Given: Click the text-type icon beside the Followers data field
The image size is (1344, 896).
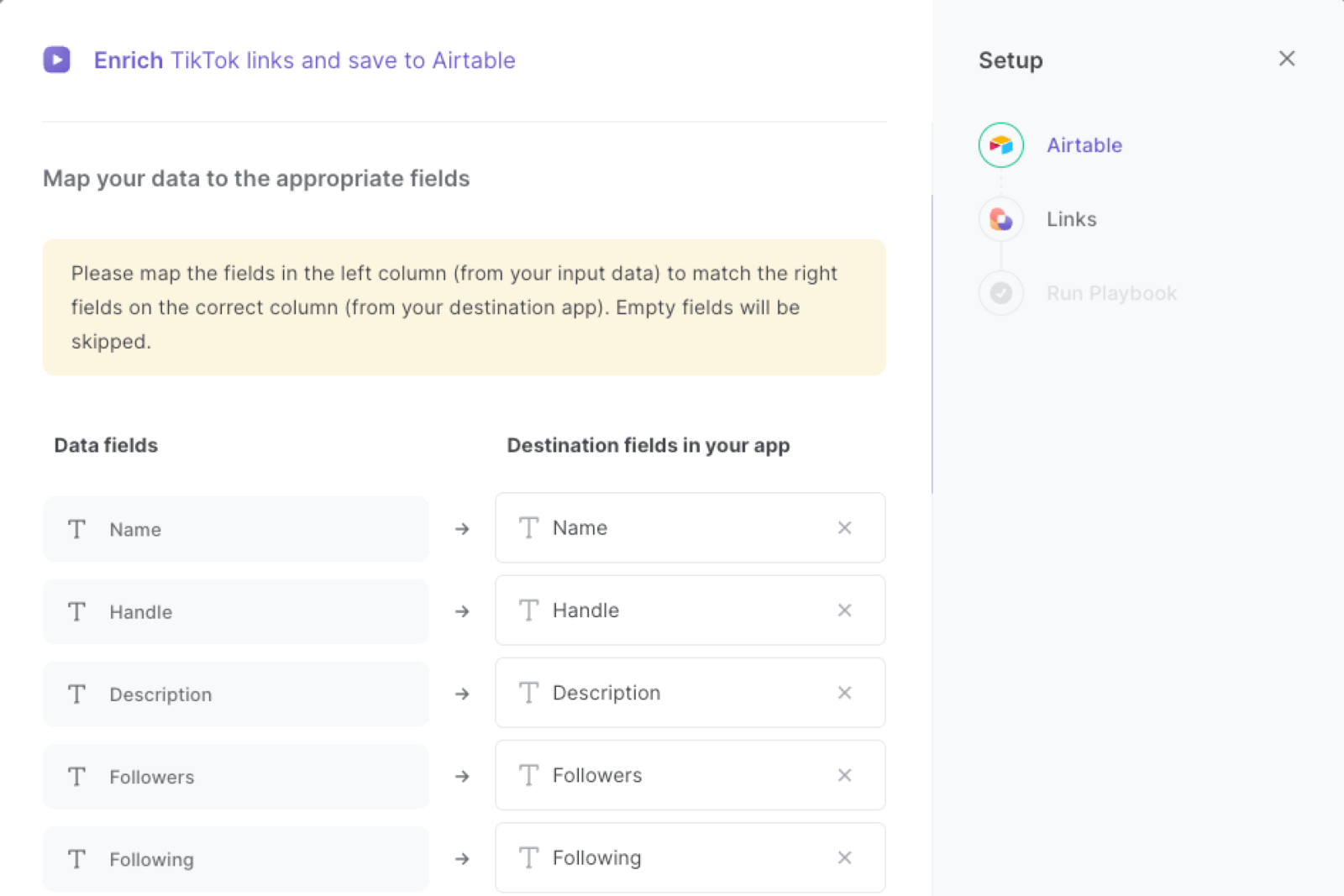Looking at the screenshot, I should coord(76,777).
